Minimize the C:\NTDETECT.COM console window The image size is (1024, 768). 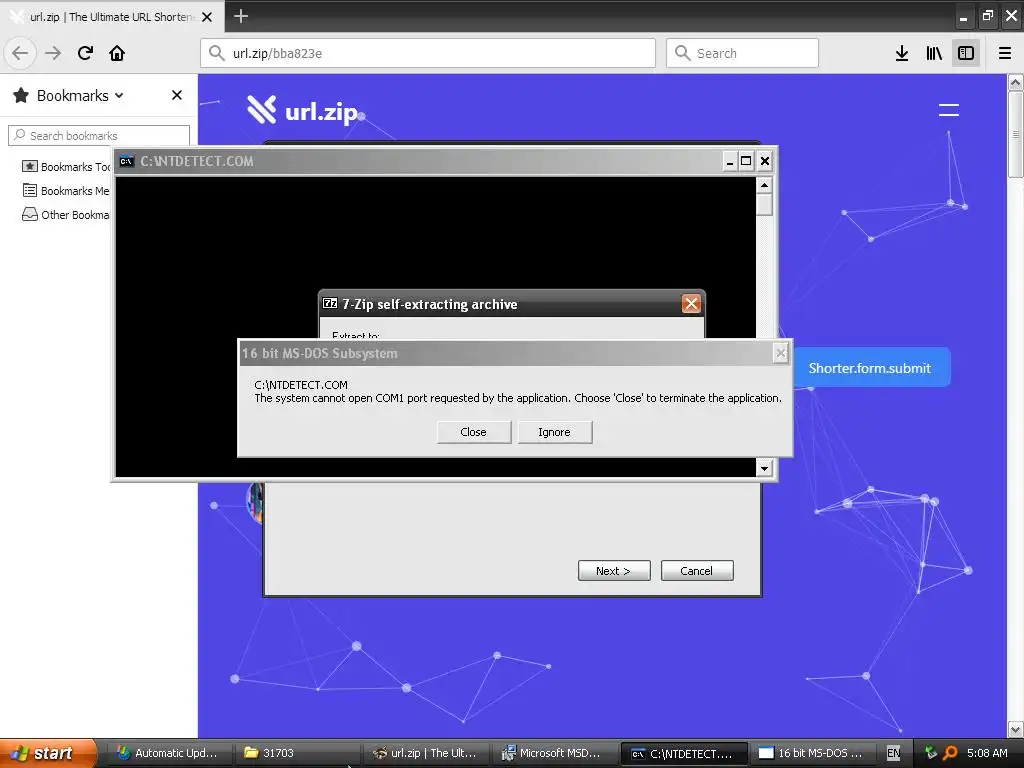(729, 161)
